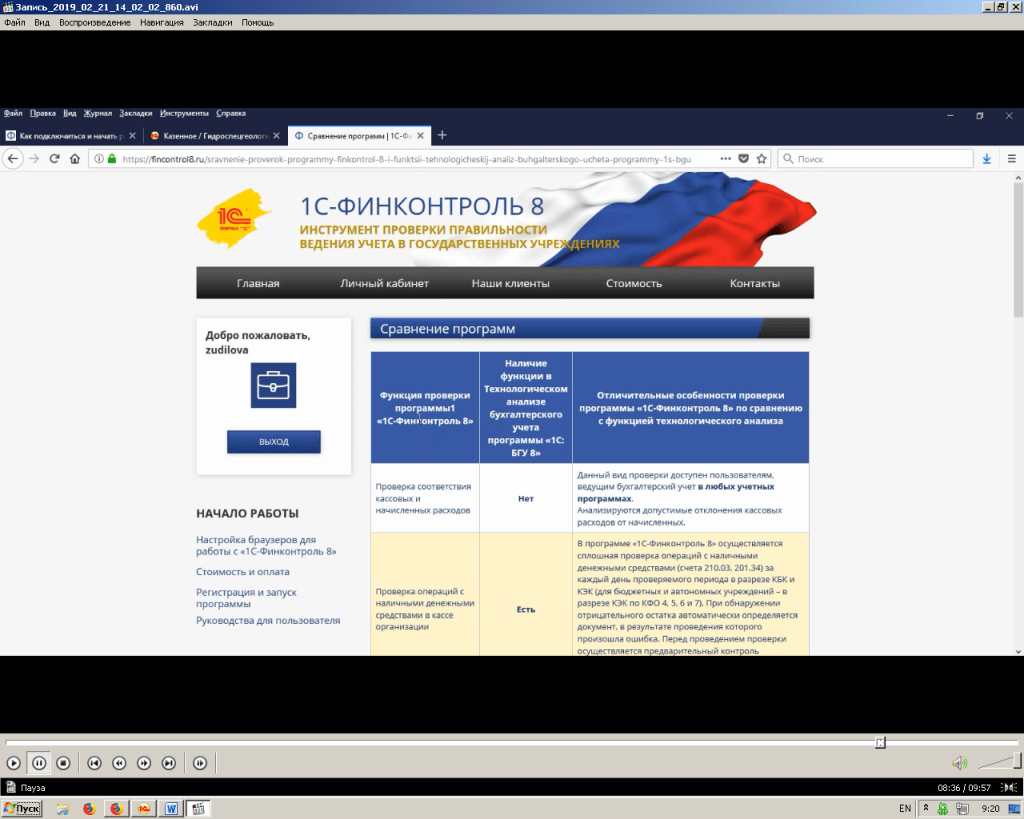Click the green padlock site security icon

112,159
